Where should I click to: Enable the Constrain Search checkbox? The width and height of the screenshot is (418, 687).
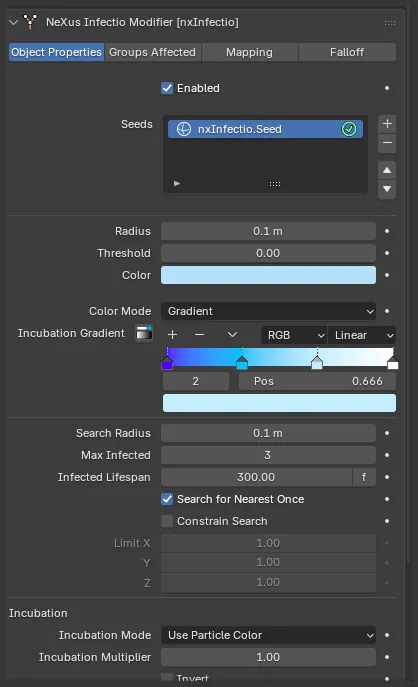click(167, 521)
